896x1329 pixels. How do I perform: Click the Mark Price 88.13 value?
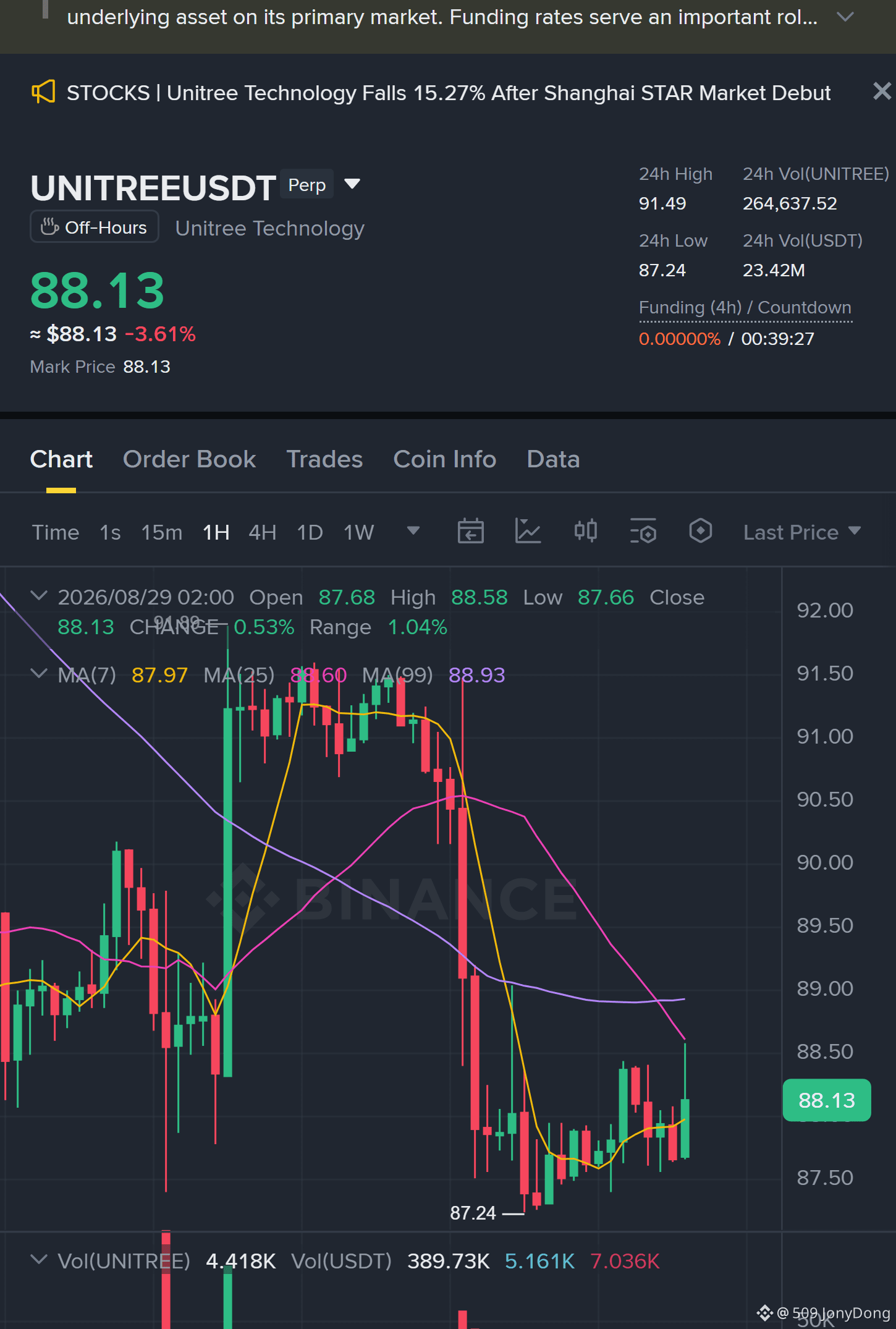point(146,367)
